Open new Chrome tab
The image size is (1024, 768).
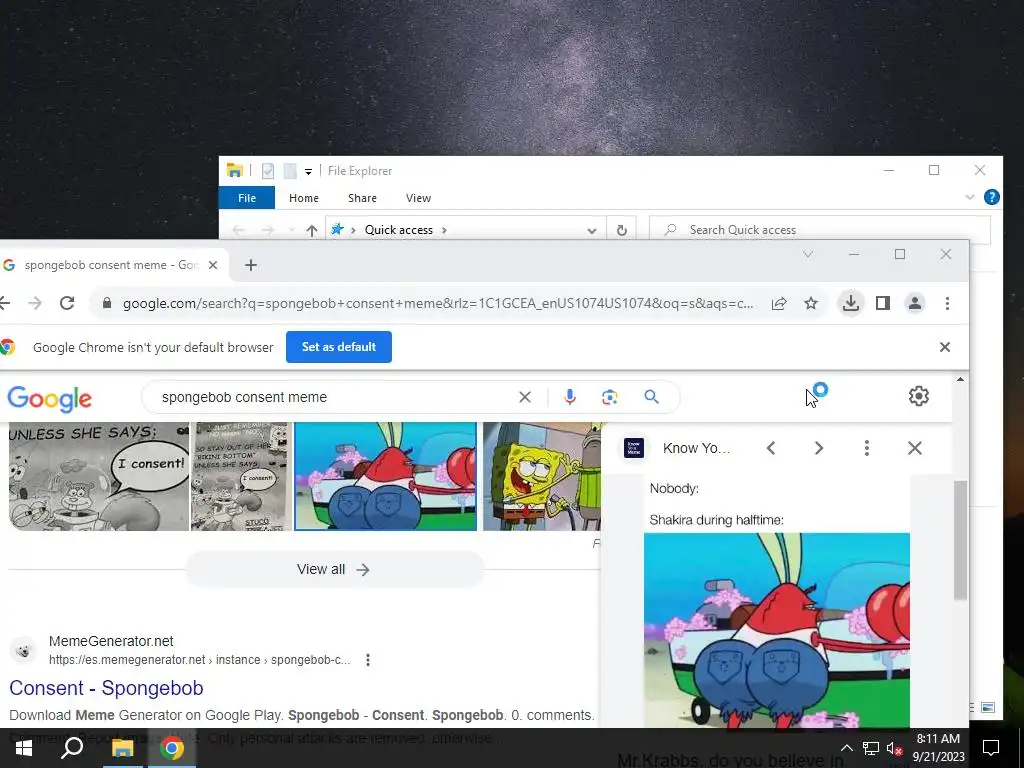pos(251,264)
